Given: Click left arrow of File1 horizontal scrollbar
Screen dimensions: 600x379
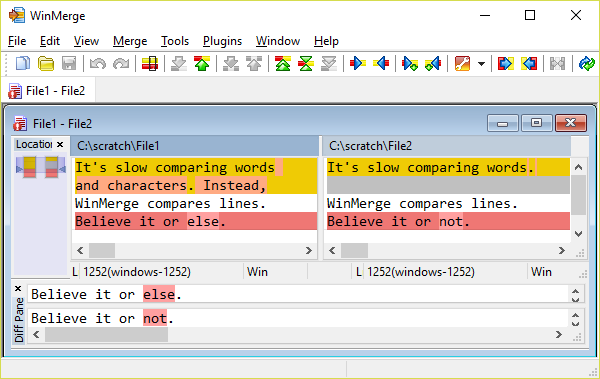Looking at the screenshot, I should (80, 250).
